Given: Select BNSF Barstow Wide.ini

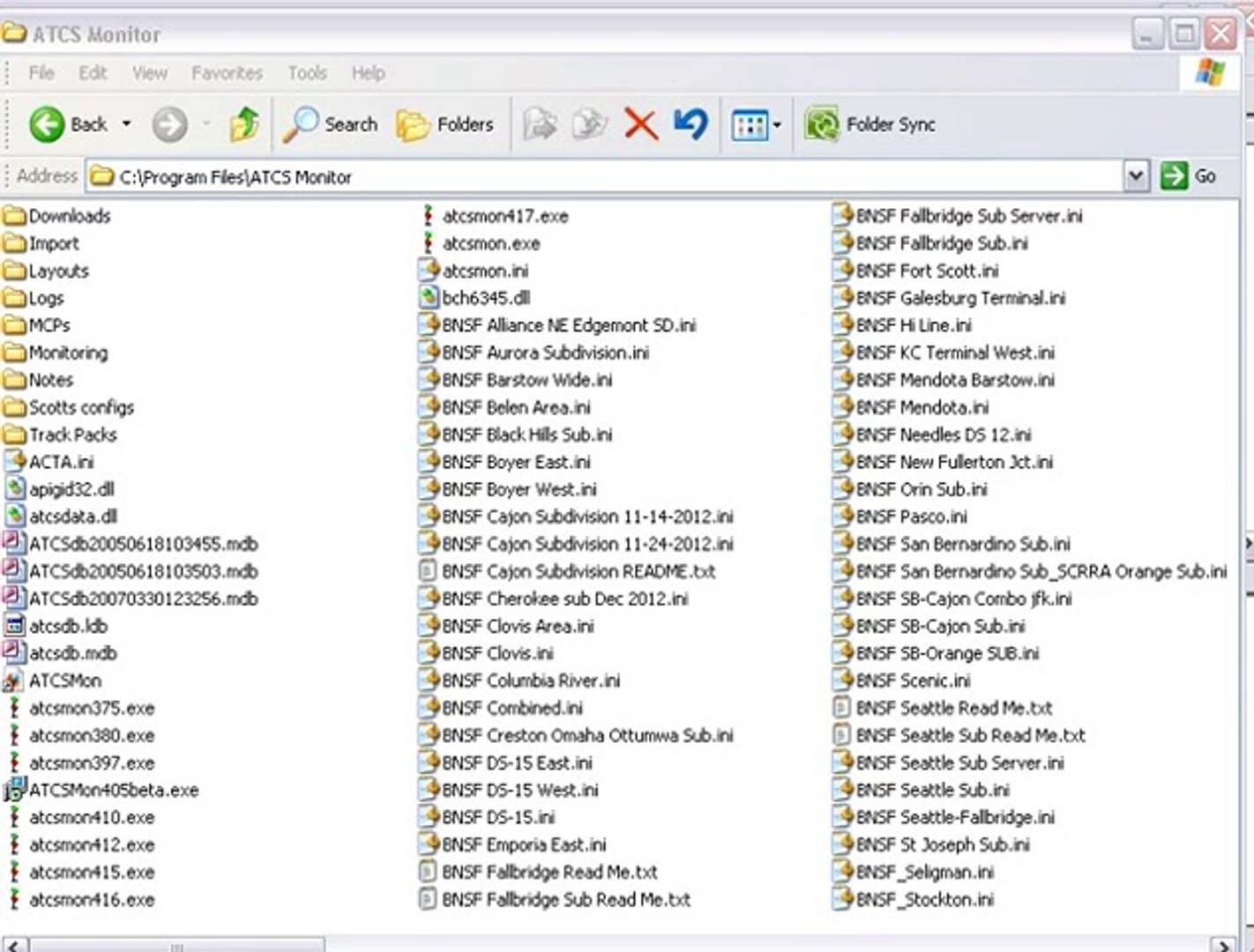Looking at the screenshot, I should click(516, 380).
